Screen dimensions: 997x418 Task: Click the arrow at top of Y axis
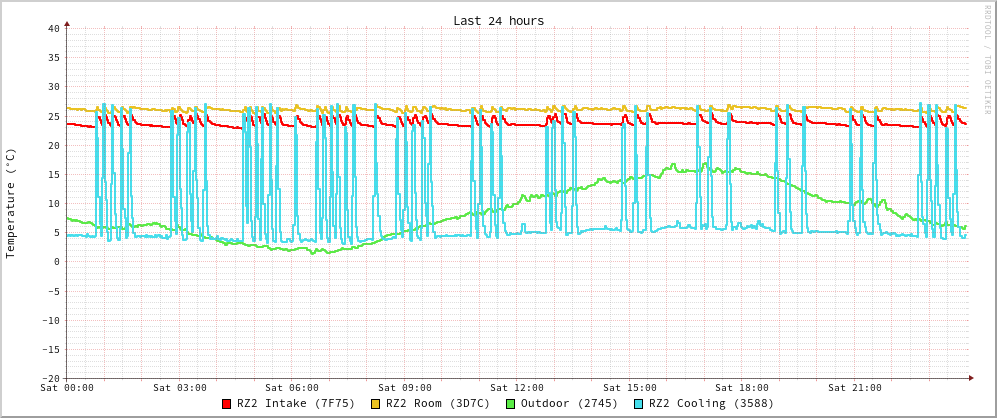click(x=67, y=22)
